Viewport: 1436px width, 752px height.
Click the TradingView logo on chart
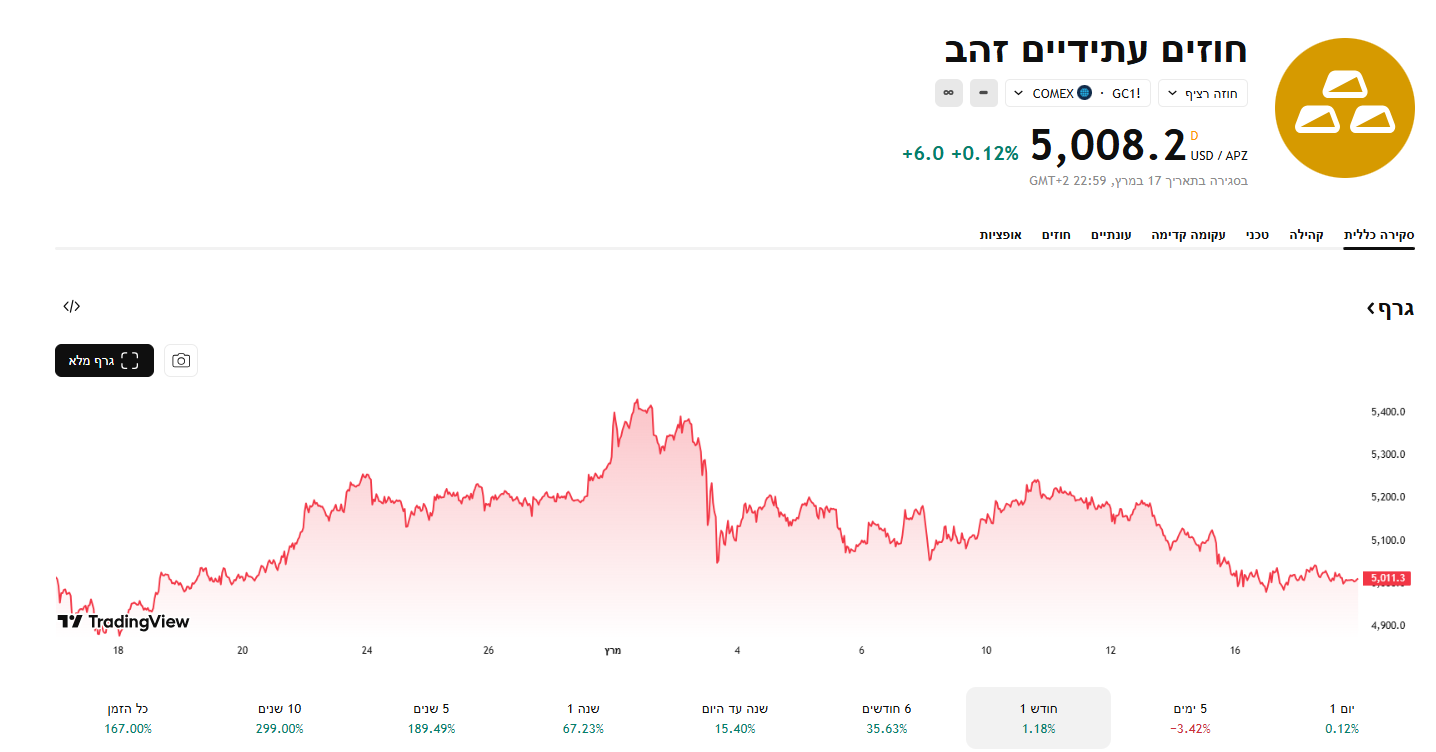(x=123, y=622)
